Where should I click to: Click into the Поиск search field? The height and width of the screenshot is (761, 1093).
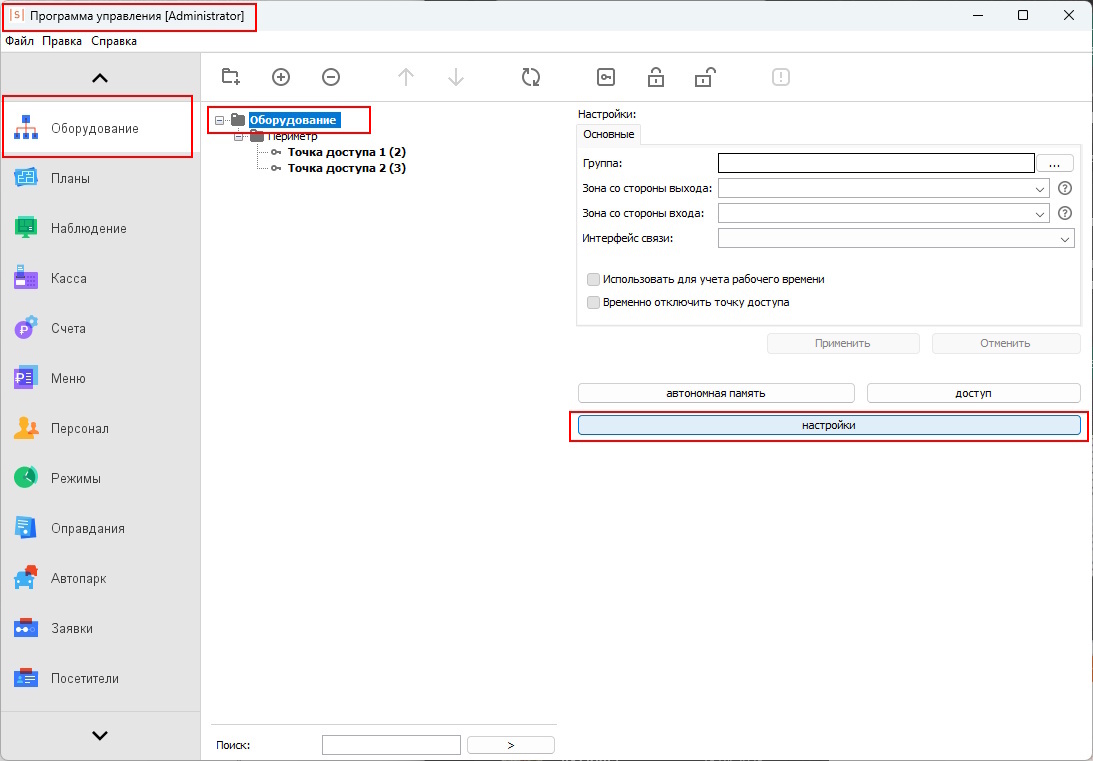(x=391, y=745)
